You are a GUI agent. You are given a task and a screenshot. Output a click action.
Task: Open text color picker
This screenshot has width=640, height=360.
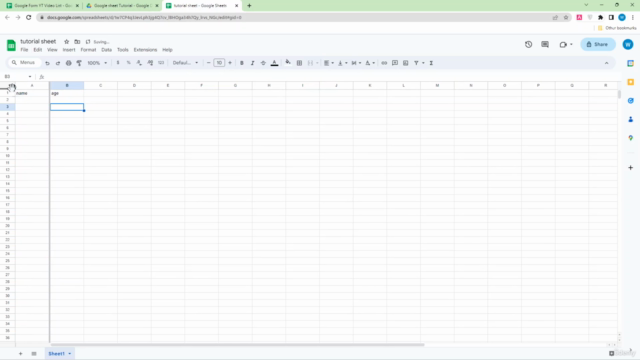274,63
